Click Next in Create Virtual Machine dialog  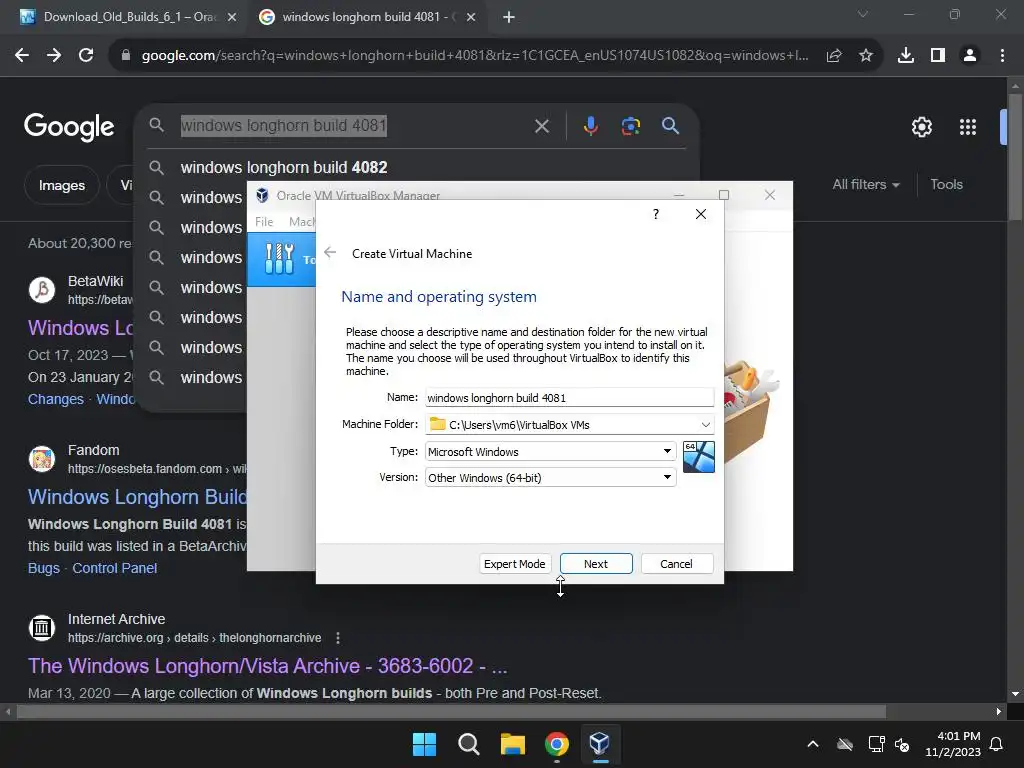596,564
